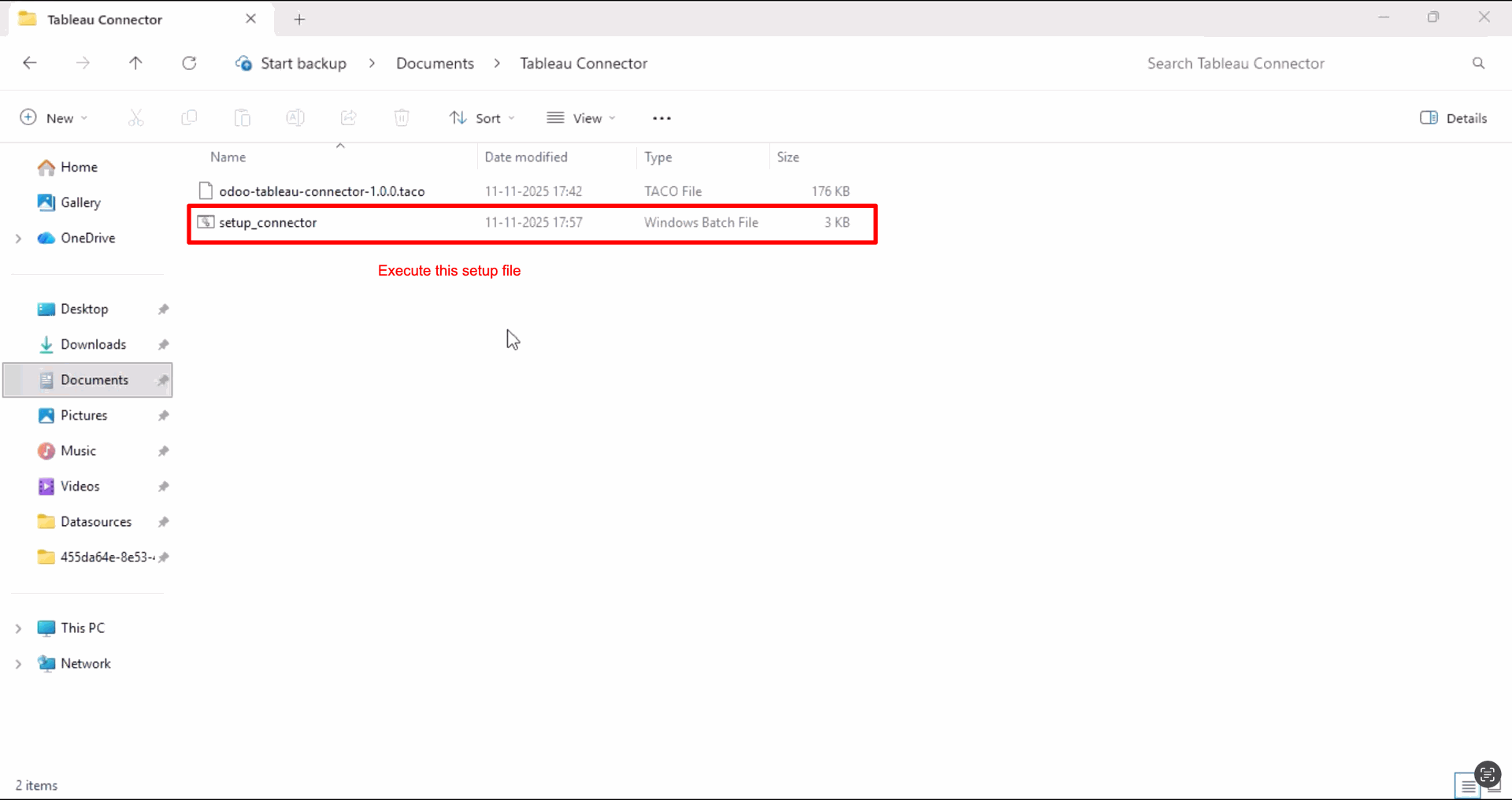This screenshot has width=1512, height=800.
Task: Click the pin icon beside Pictures
Action: coord(163,416)
